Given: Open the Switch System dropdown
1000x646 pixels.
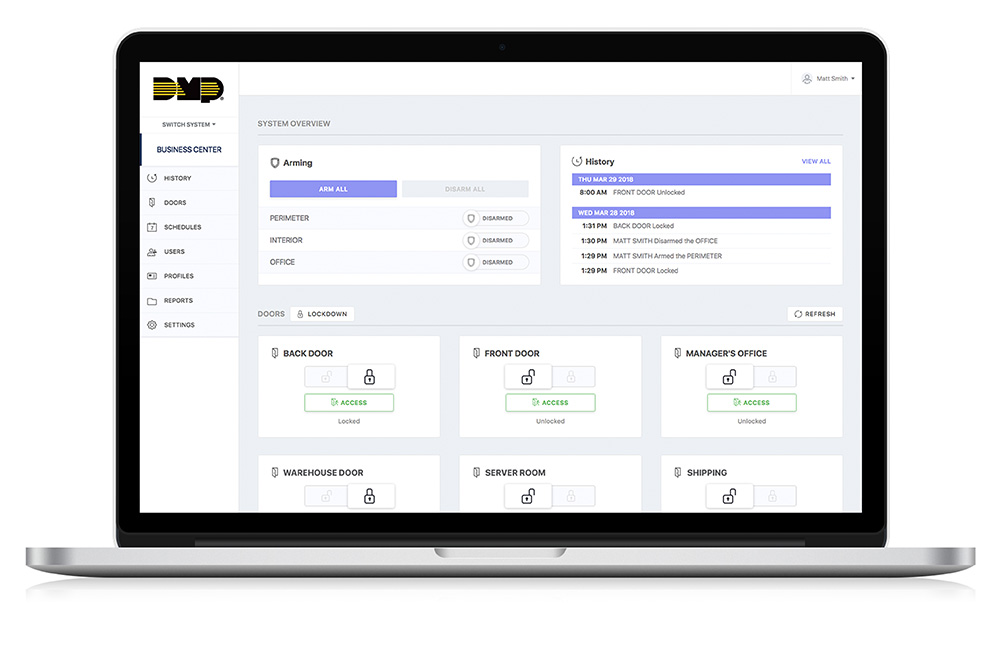Looking at the screenshot, I should point(188,125).
